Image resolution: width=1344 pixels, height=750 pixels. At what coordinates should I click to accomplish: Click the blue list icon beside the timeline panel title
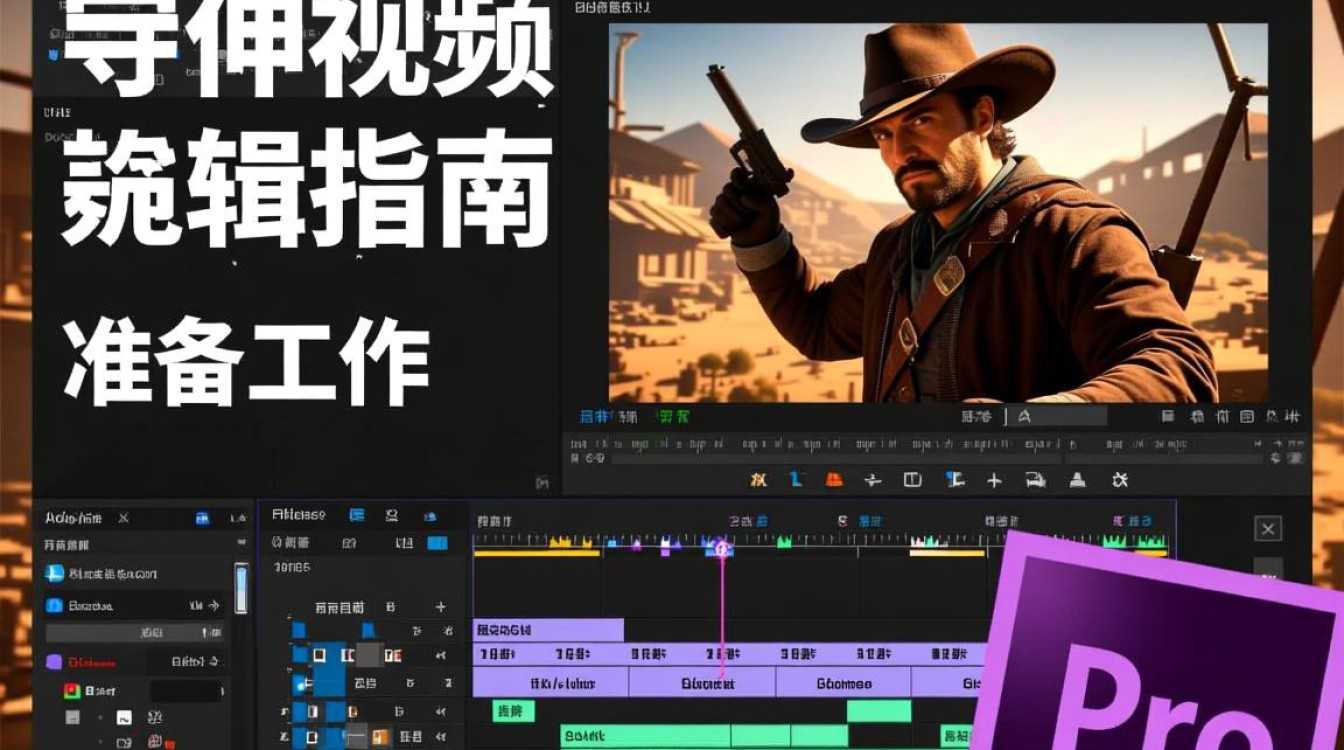357,516
